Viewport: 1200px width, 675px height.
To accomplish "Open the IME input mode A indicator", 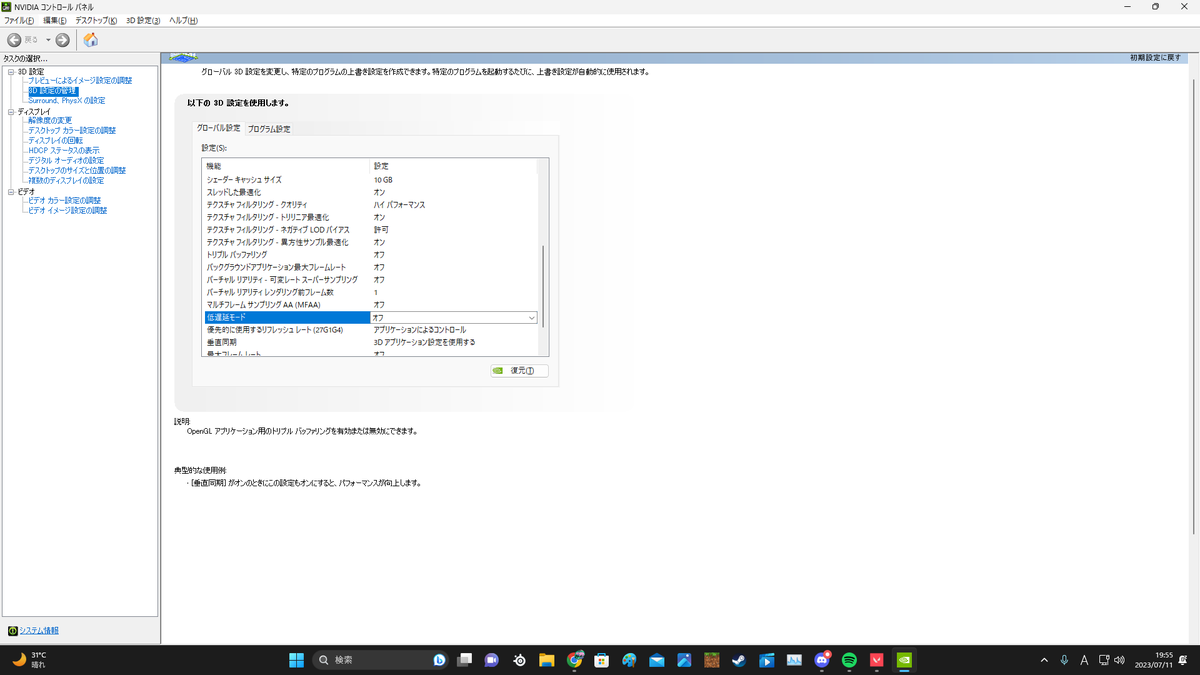I will click(x=1084, y=660).
